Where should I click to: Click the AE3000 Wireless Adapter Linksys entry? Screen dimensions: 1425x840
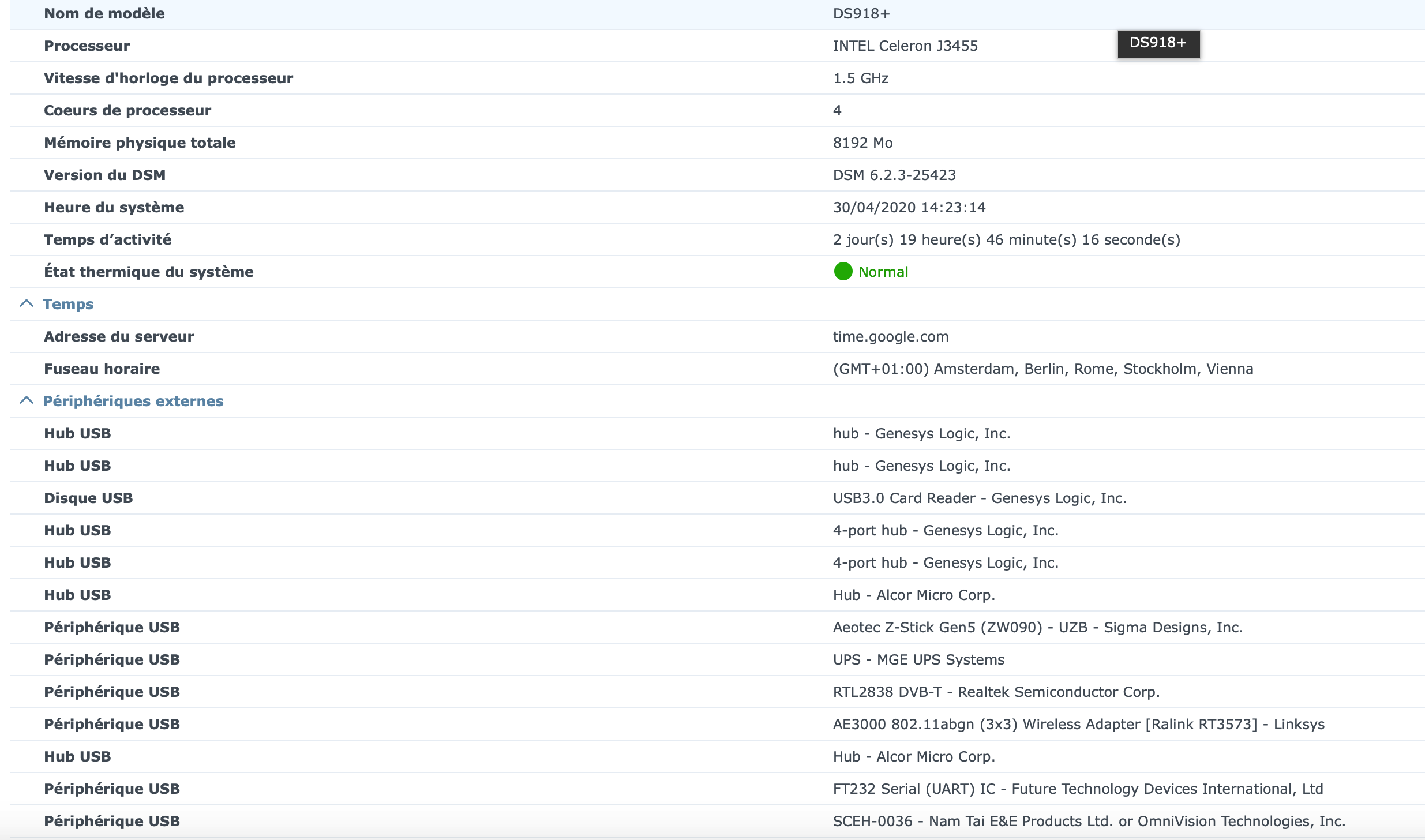[1078, 724]
